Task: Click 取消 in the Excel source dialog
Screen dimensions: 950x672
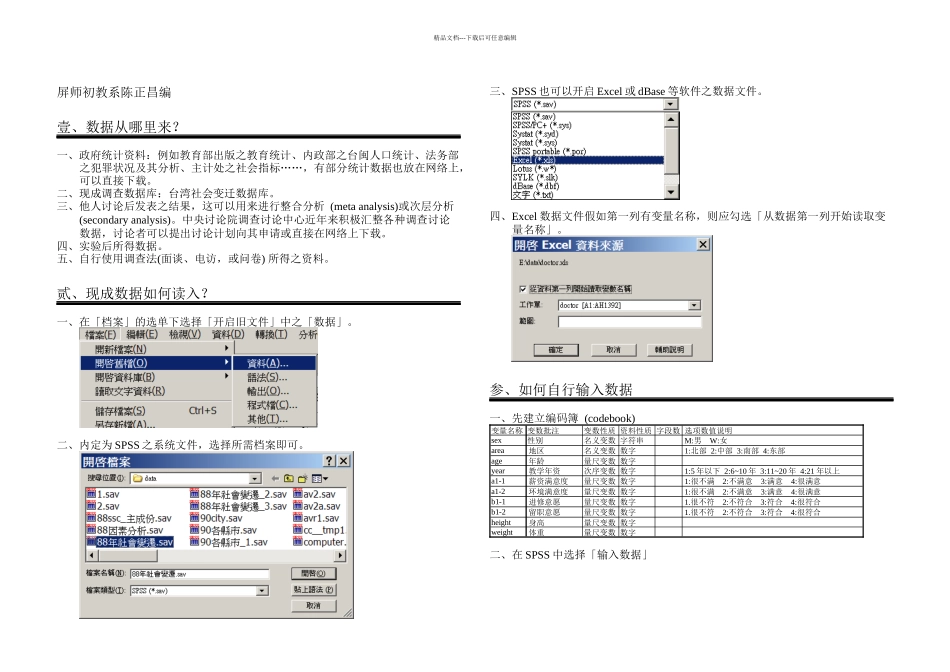Action: [613, 350]
